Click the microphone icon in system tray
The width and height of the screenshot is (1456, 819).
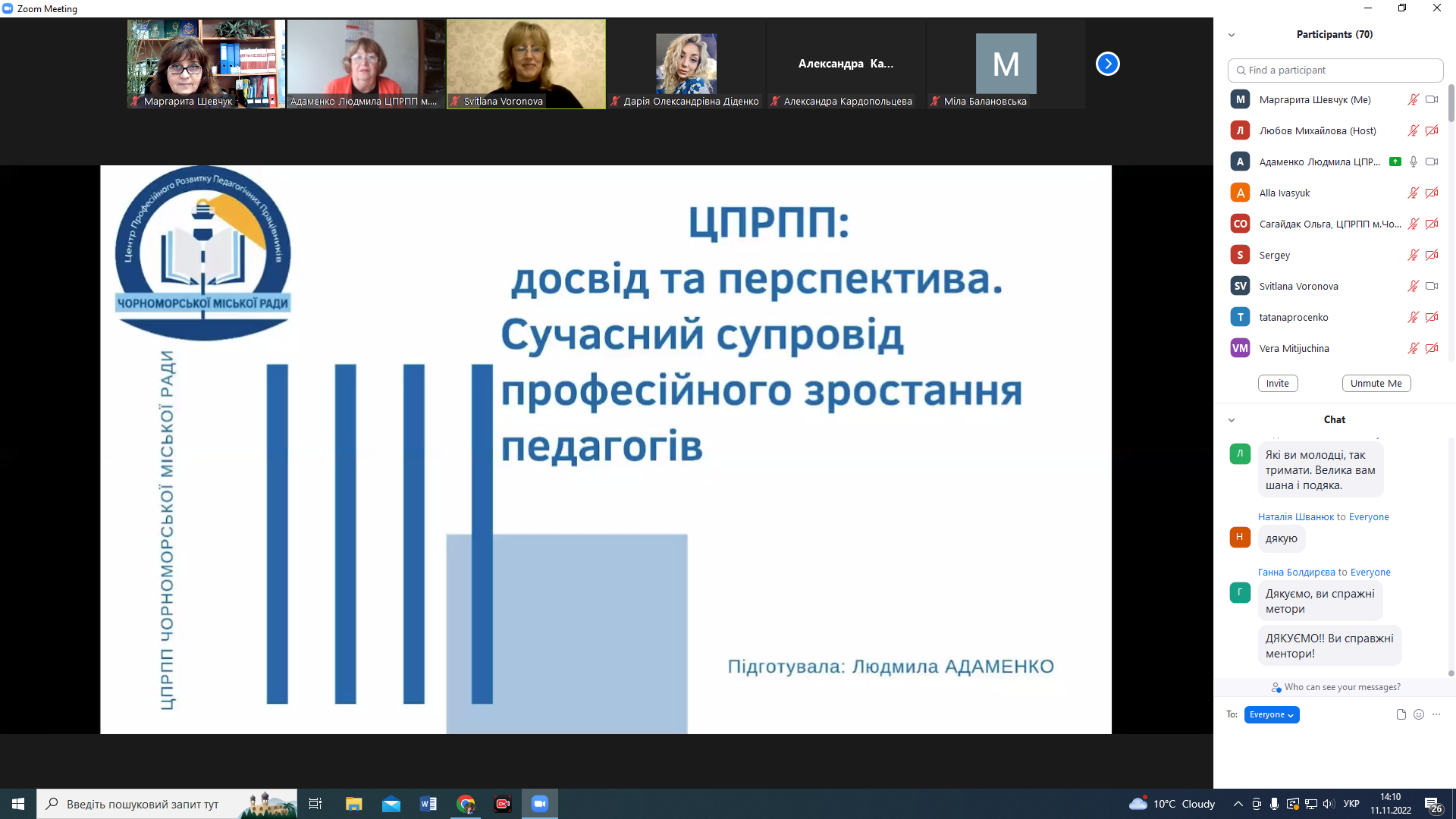click(1275, 804)
